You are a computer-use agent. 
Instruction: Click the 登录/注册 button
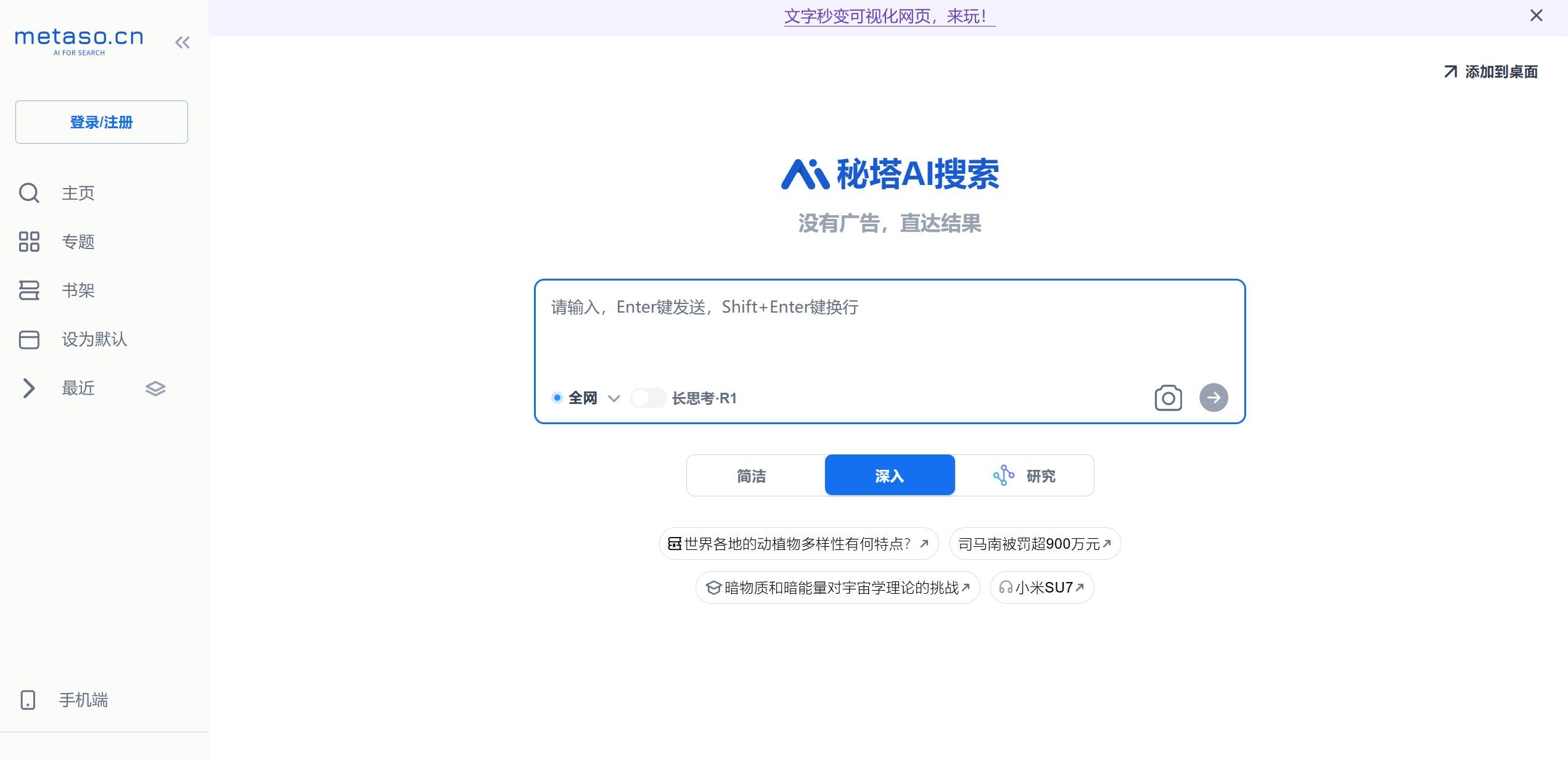(101, 121)
